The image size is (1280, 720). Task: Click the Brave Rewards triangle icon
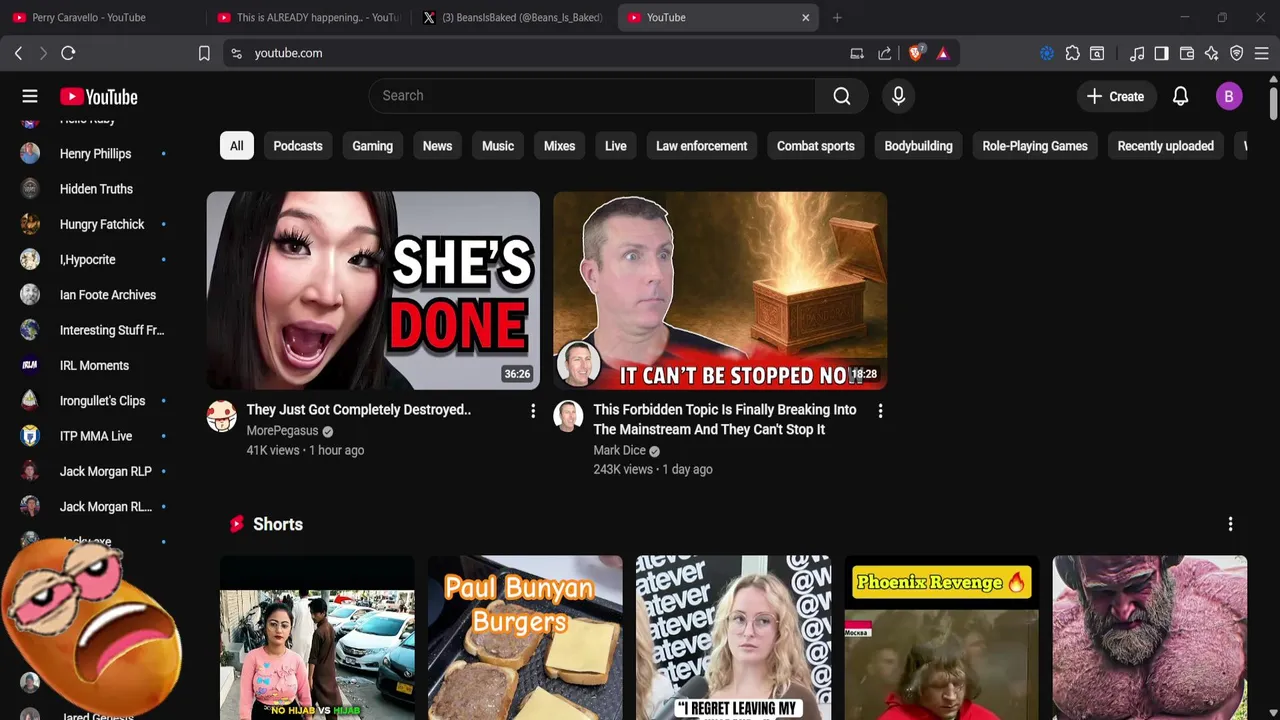(x=942, y=53)
